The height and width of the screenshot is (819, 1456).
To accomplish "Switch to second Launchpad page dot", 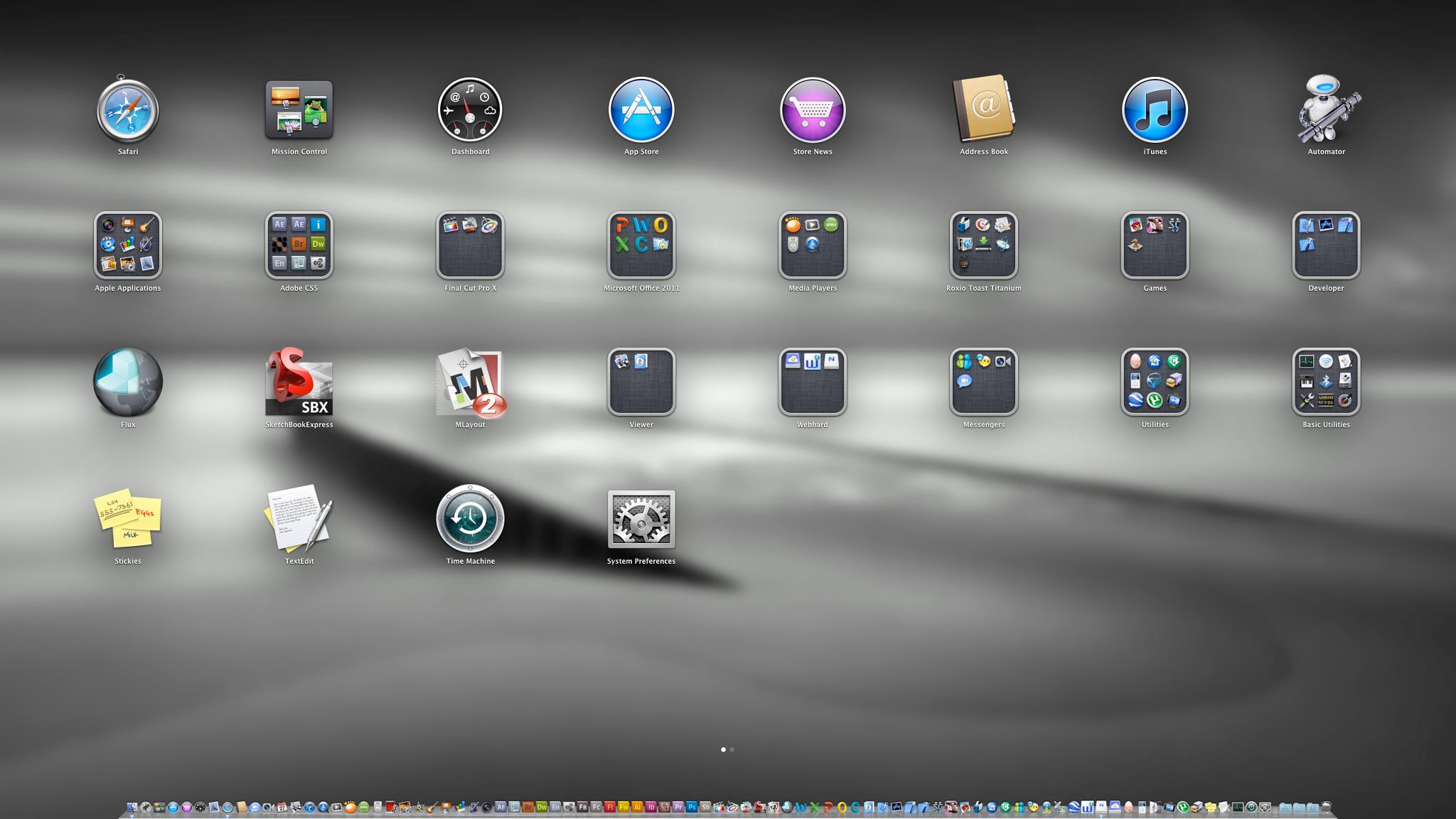I will pos(732,749).
